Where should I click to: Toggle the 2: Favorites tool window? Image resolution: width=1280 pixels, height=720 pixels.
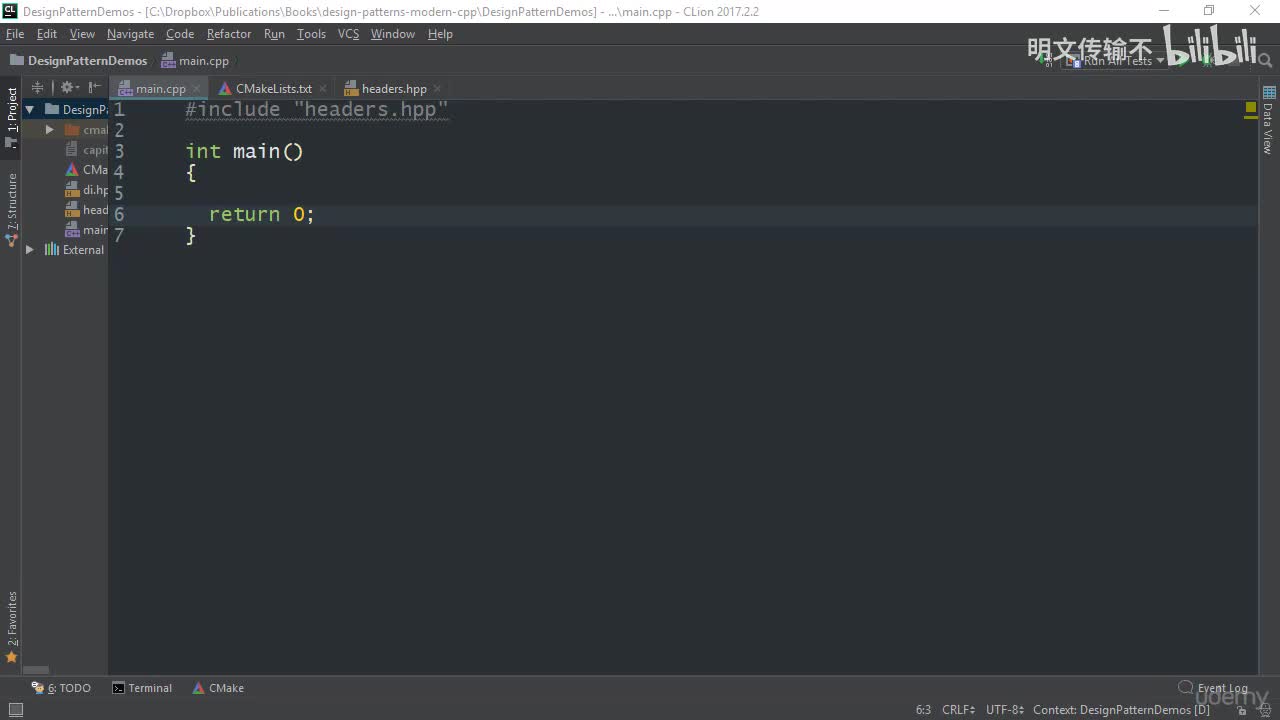[x=12, y=627]
